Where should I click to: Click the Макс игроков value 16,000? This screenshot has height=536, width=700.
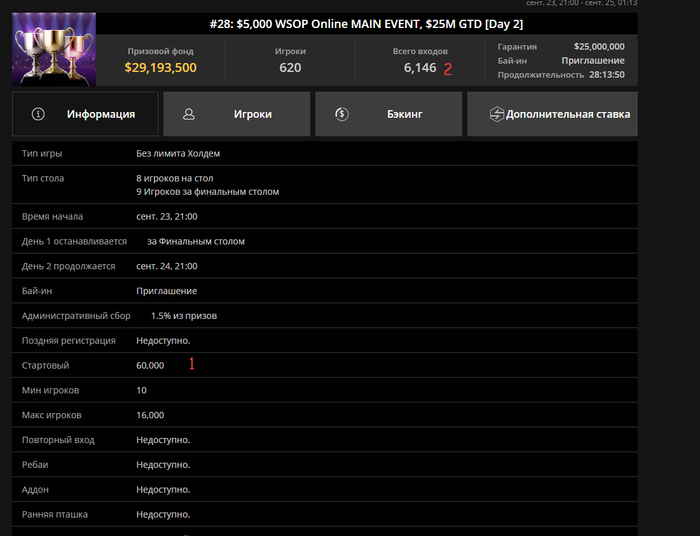150,415
